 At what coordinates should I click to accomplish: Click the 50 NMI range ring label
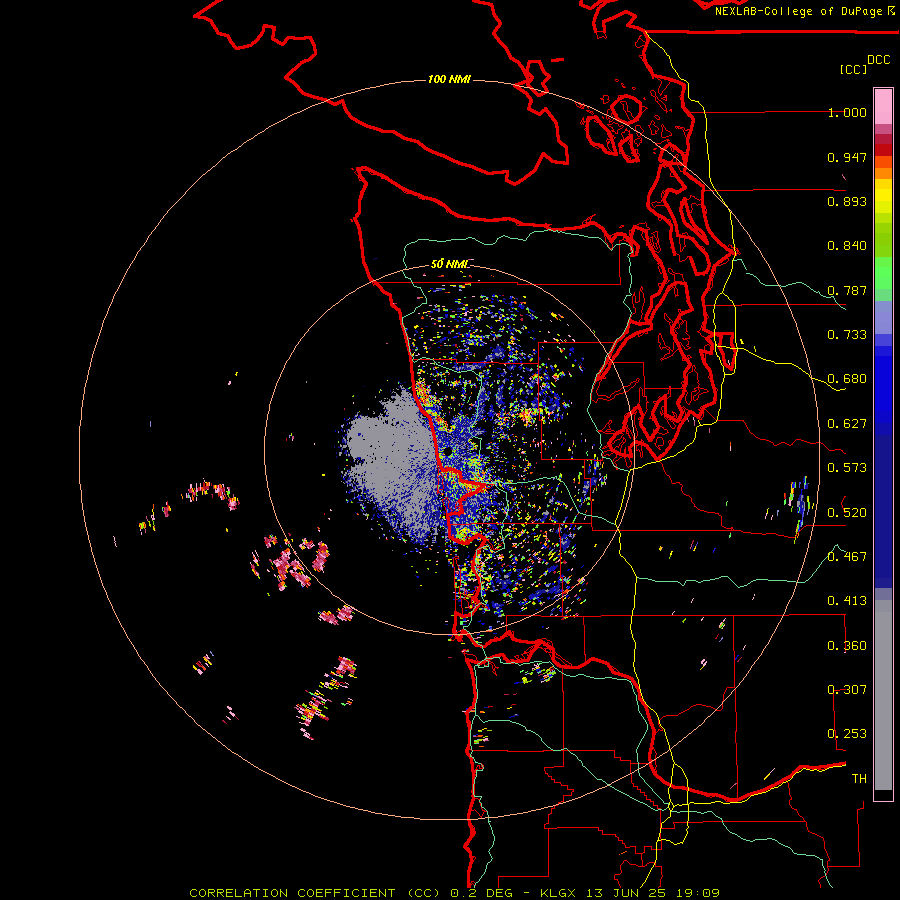click(x=449, y=264)
